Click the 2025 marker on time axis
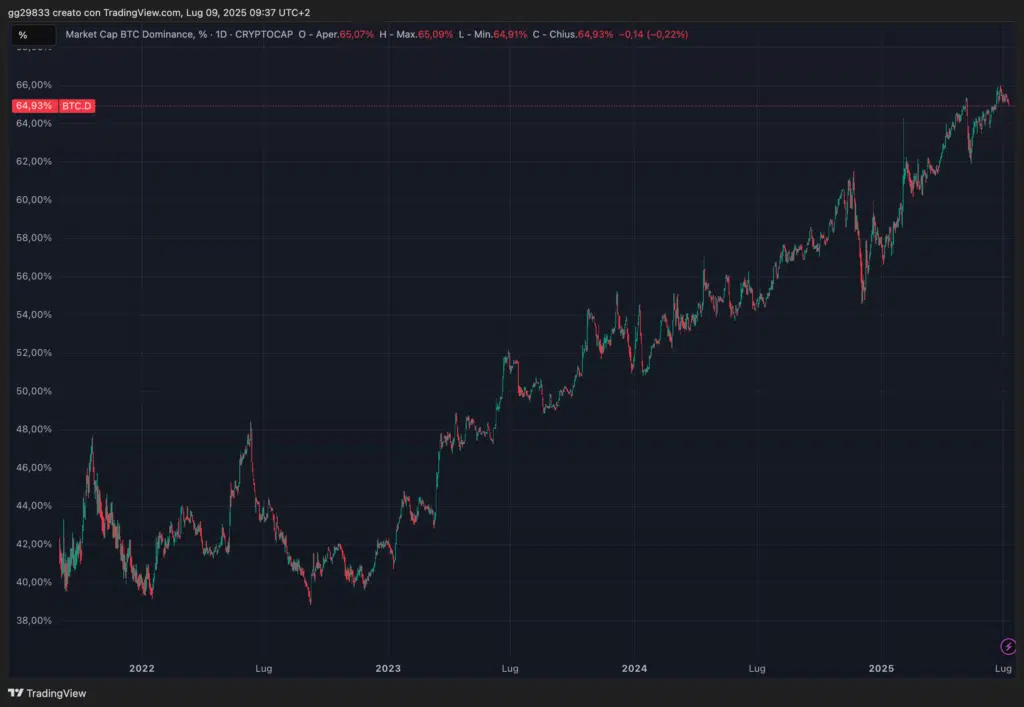This screenshot has width=1024, height=707. [x=881, y=668]
